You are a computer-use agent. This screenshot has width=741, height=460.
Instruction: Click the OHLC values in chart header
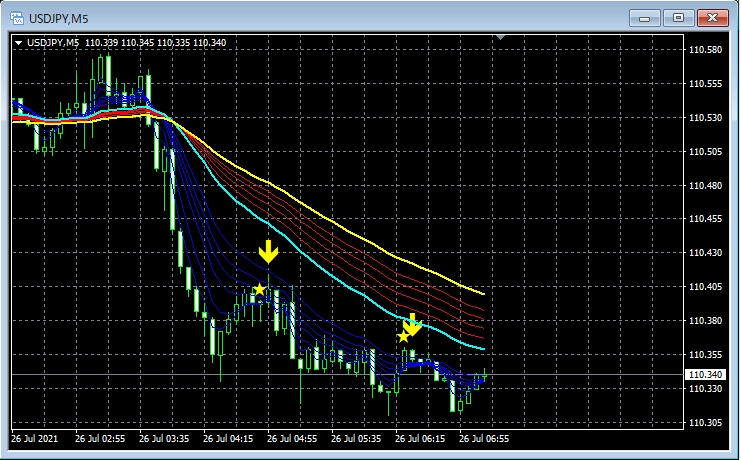[x=155, y=43]
